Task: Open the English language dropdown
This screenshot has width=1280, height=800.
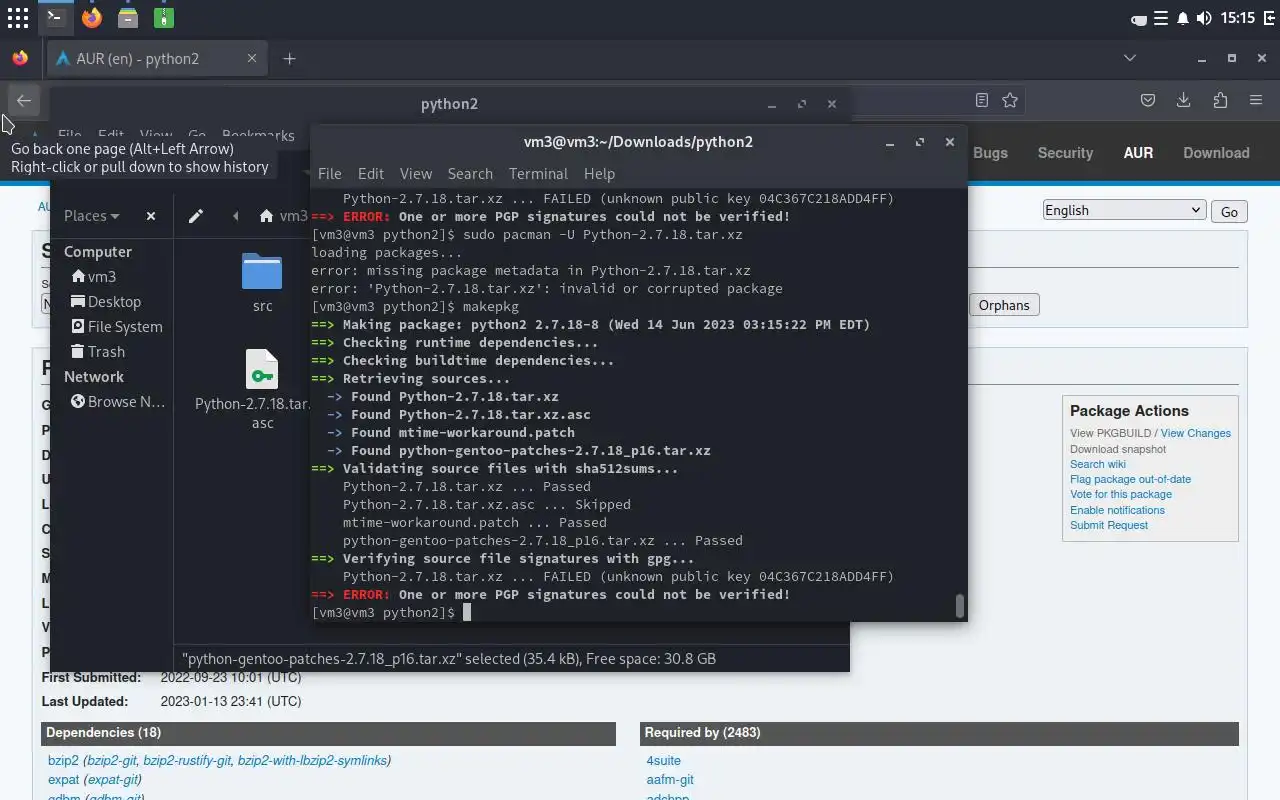Action: [x=1123, y=210]
